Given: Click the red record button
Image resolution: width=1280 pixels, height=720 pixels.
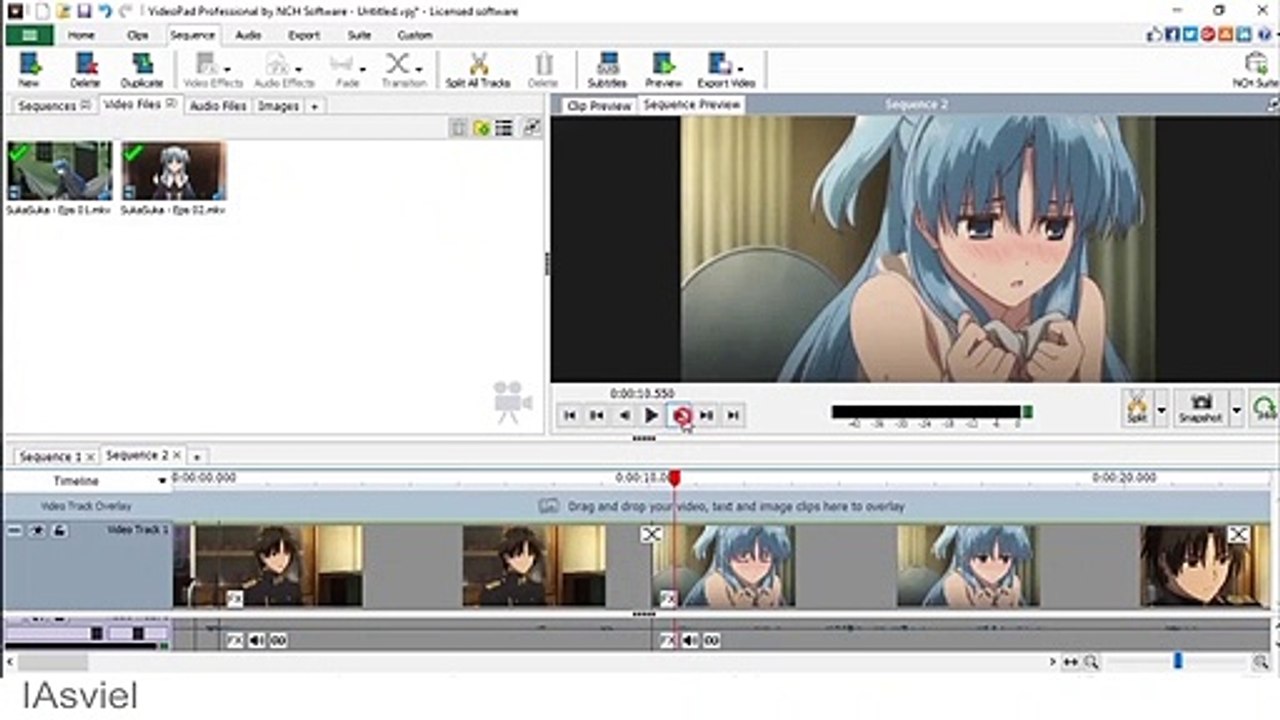Looking at the screenshot, I should click(x=681, y=415).
